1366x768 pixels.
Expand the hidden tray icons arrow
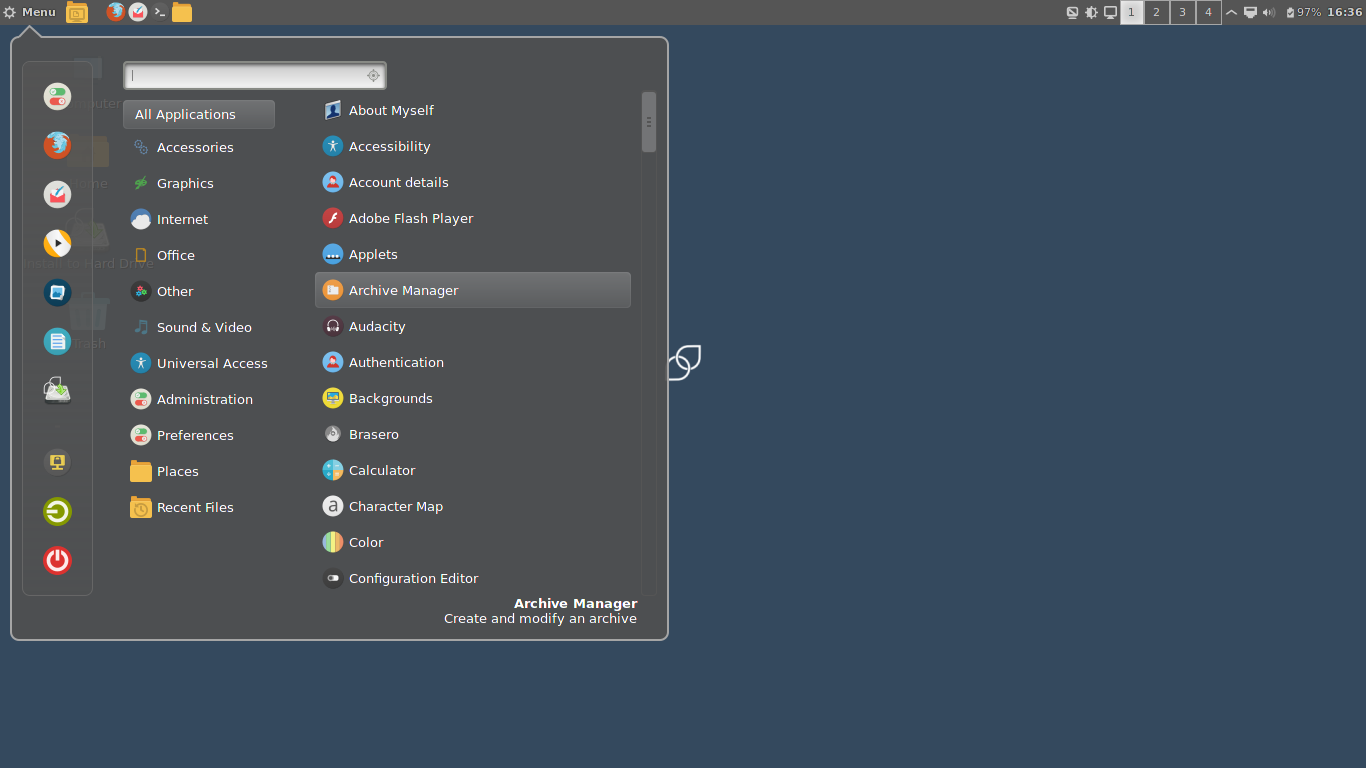[1231, 12]
